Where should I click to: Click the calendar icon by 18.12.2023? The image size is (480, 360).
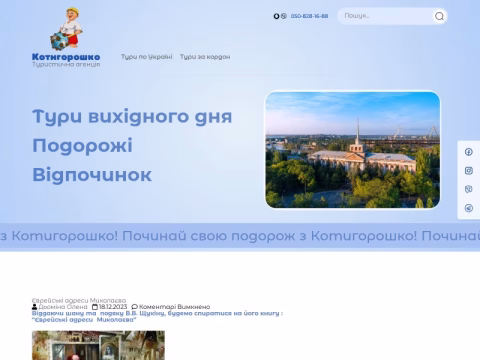coord(95,307)
